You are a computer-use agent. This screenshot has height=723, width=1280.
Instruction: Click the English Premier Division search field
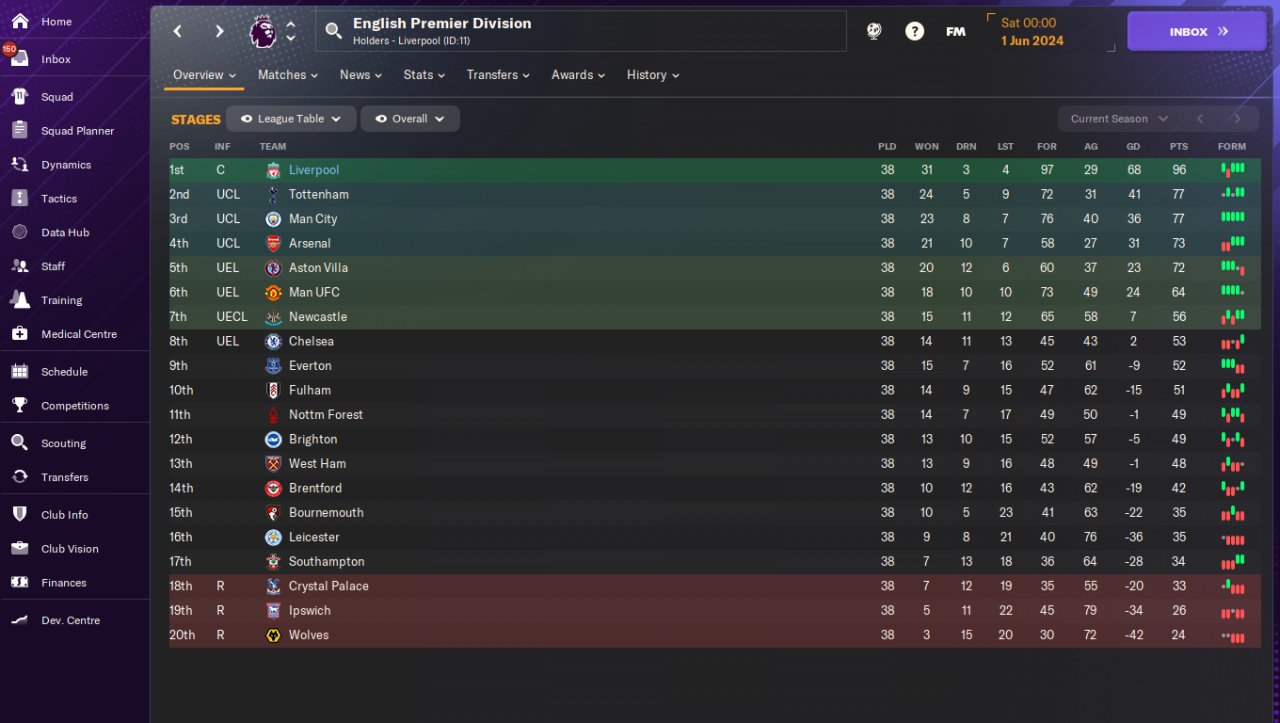coord(581,31)
